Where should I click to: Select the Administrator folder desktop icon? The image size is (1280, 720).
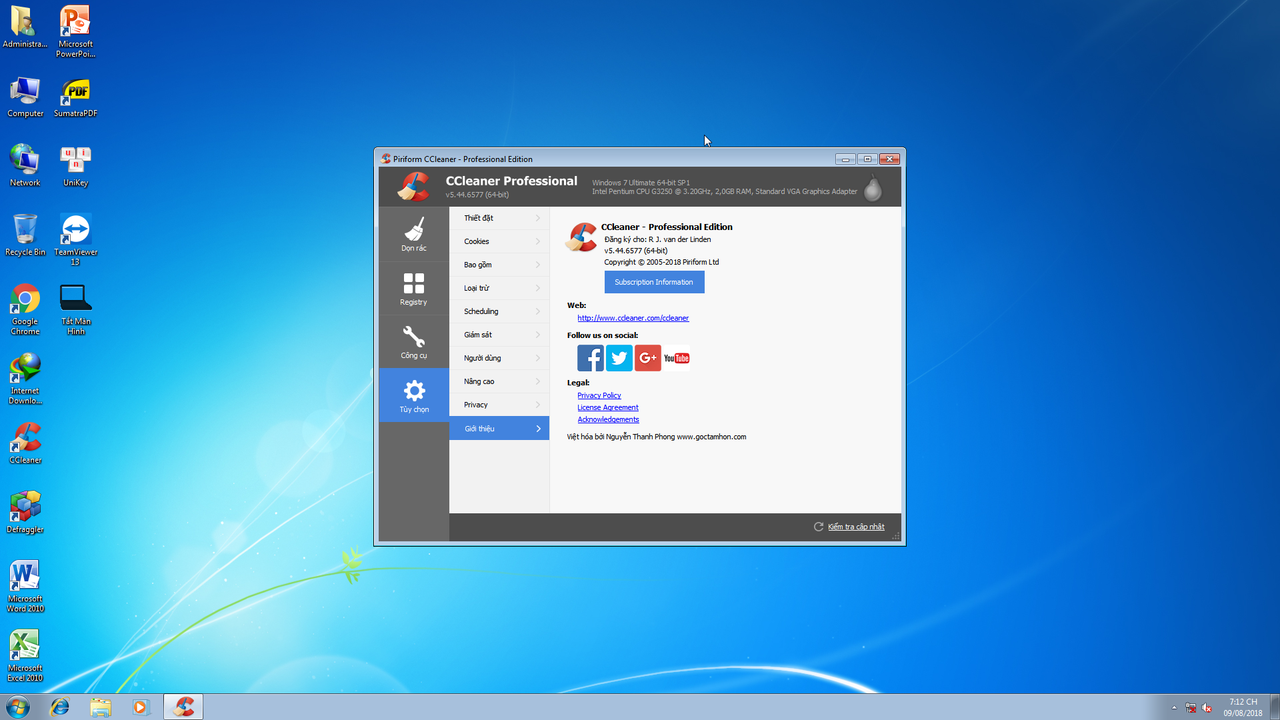[x=24, y=27]
